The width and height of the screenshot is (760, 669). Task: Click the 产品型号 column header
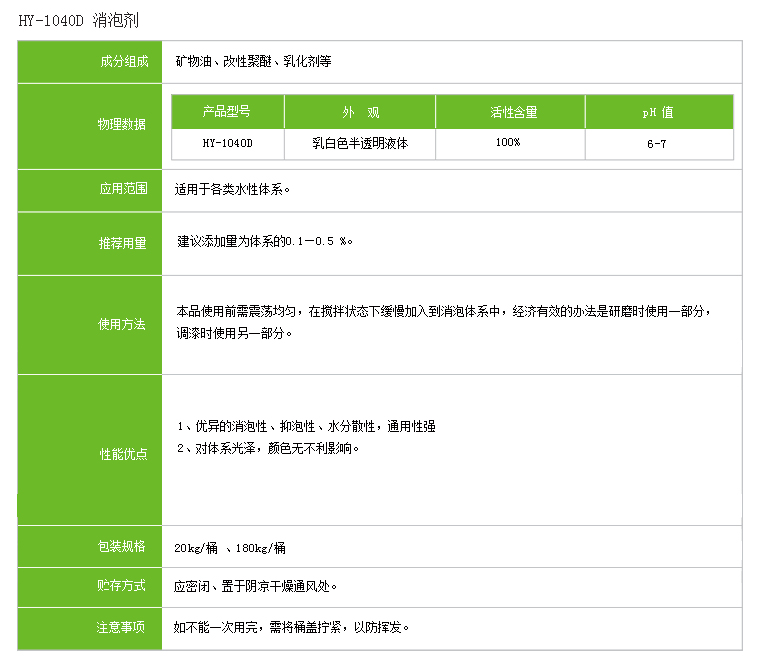(x=227, y=112)
